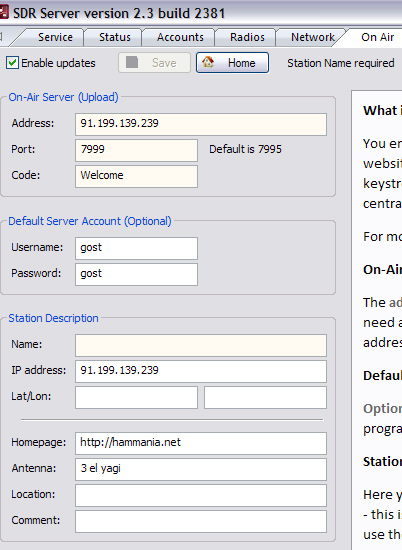Click the empty Comment field
The width and height of the screenshot is (402, 550).
click(x=201, y=521)
